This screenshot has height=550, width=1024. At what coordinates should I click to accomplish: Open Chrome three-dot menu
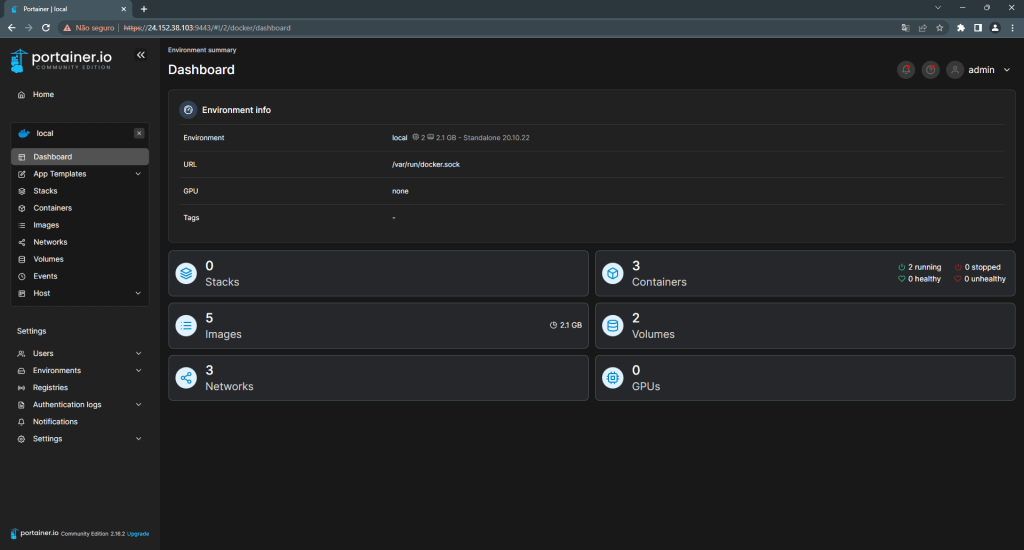click(1012, 28)
